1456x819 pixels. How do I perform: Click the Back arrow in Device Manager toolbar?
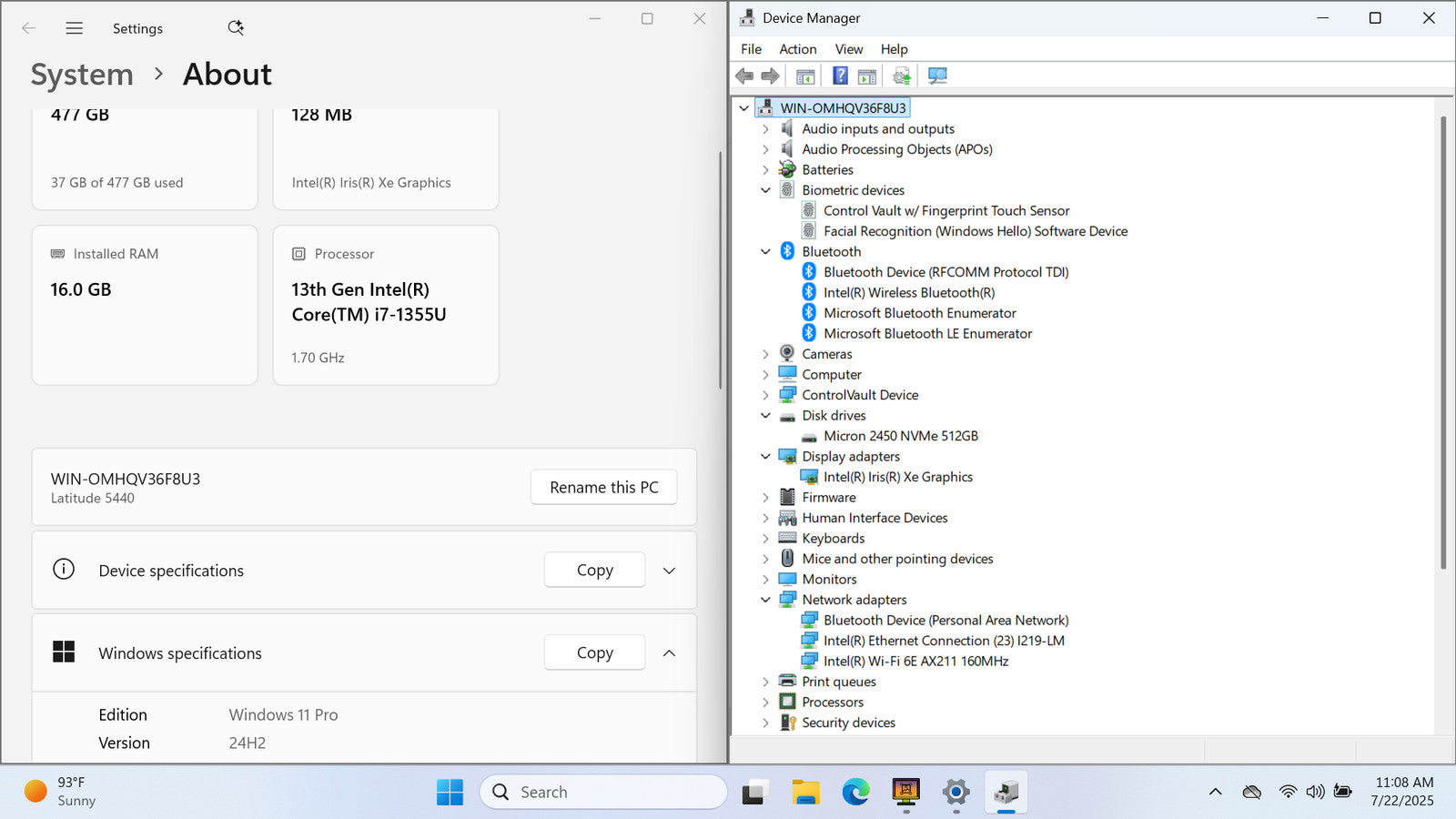pyautogui.click(x=744, y=76)
